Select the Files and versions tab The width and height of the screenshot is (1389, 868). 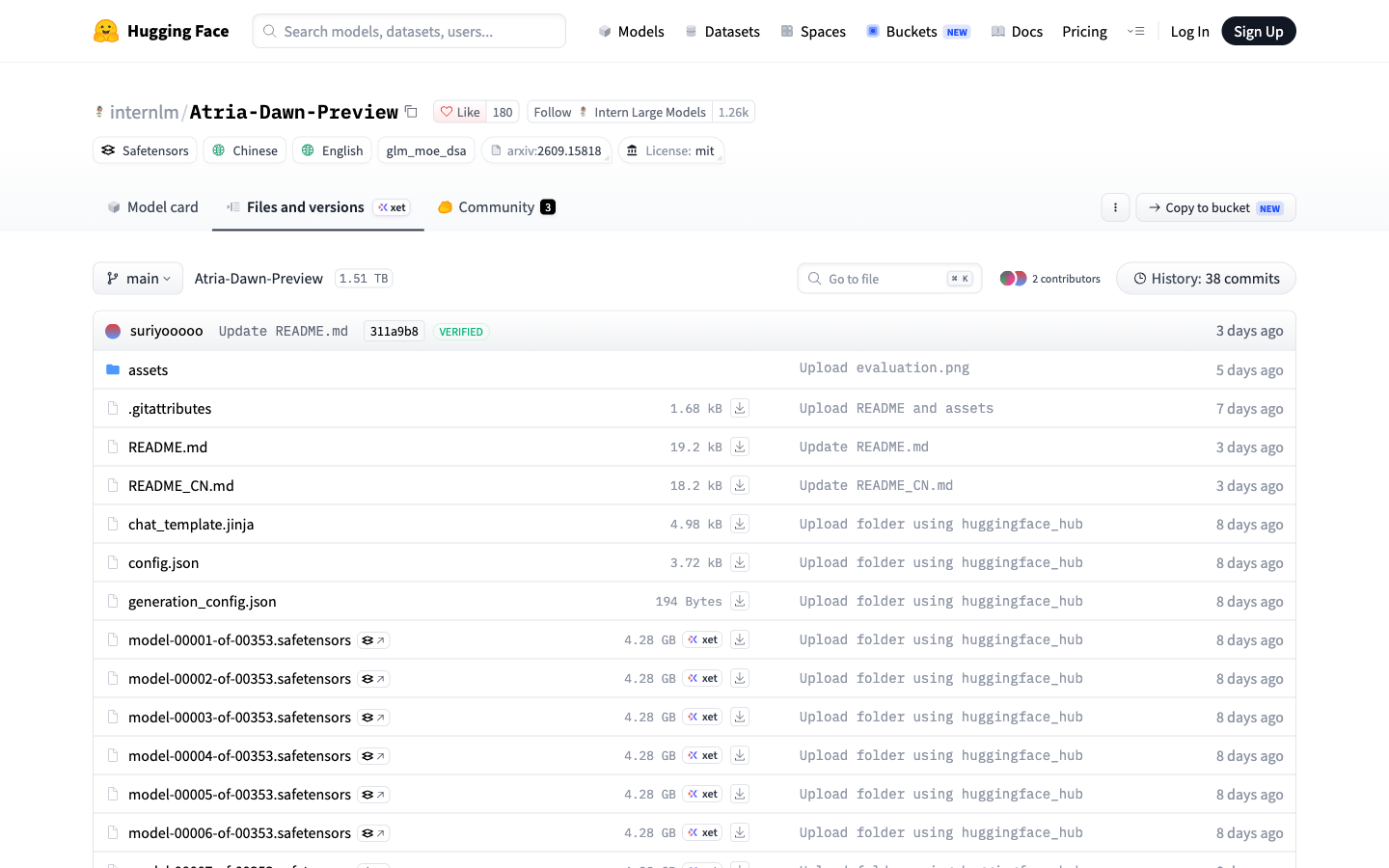318,207
